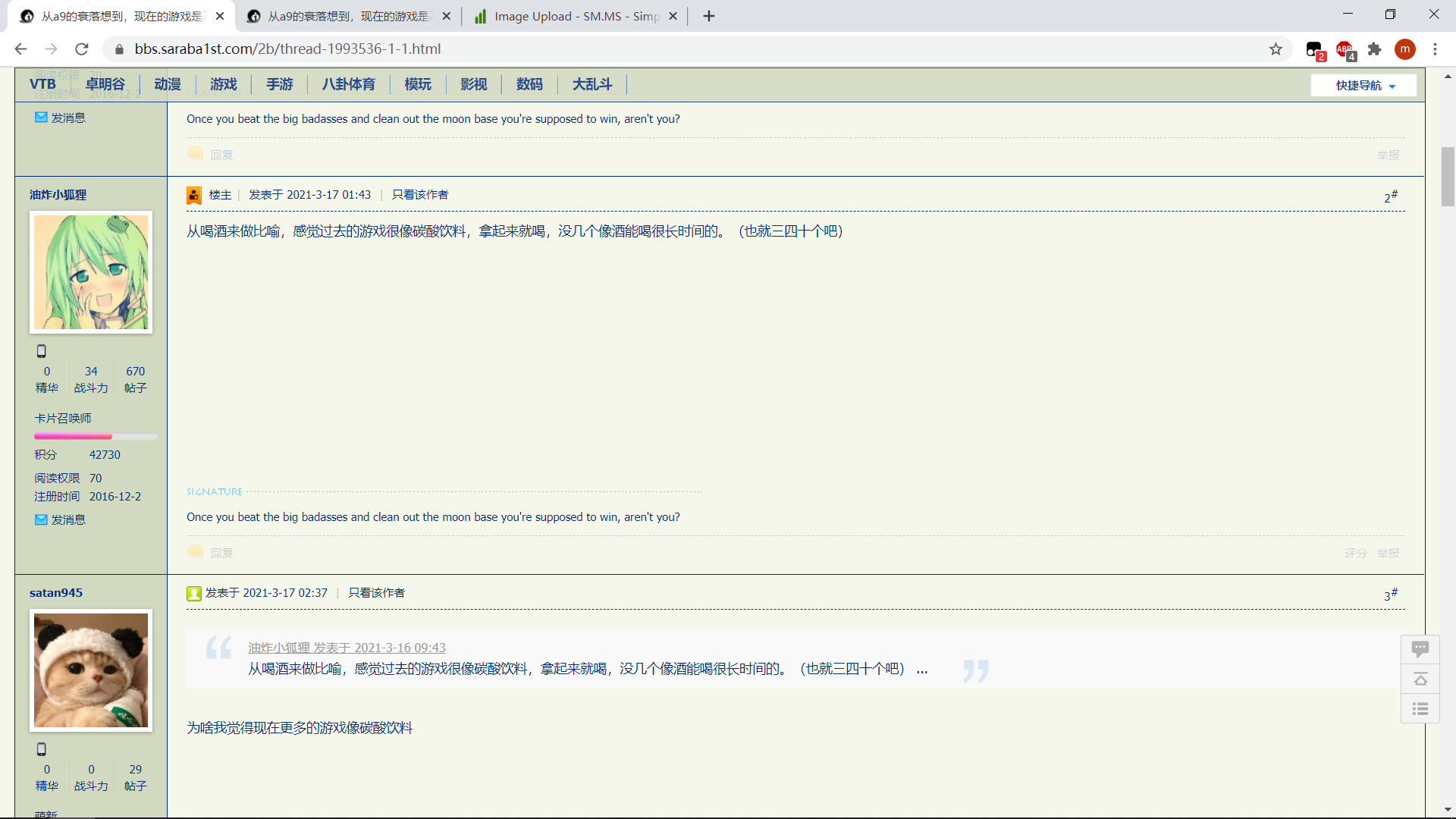Reload the current page
Viewport: 1456px width, 819px height.
pos(82,49)
